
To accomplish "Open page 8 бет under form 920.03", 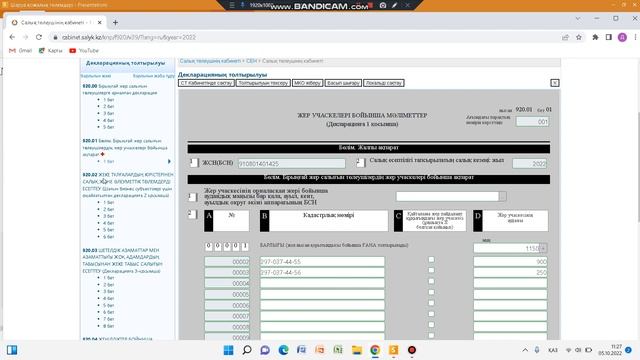I will tap(109, 326).
